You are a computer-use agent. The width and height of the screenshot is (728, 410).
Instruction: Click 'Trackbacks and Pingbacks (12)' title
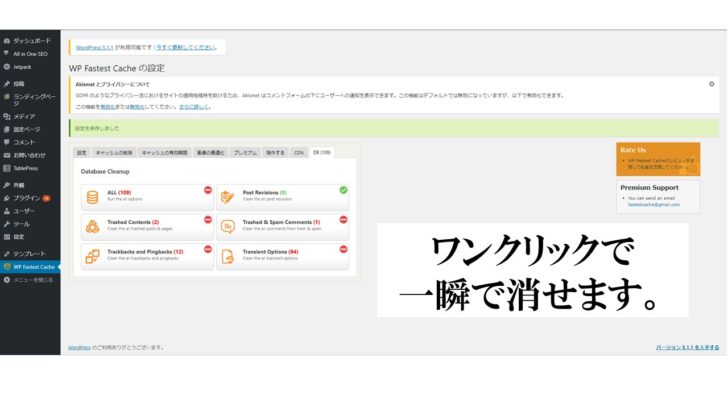(x=145, y=252)
